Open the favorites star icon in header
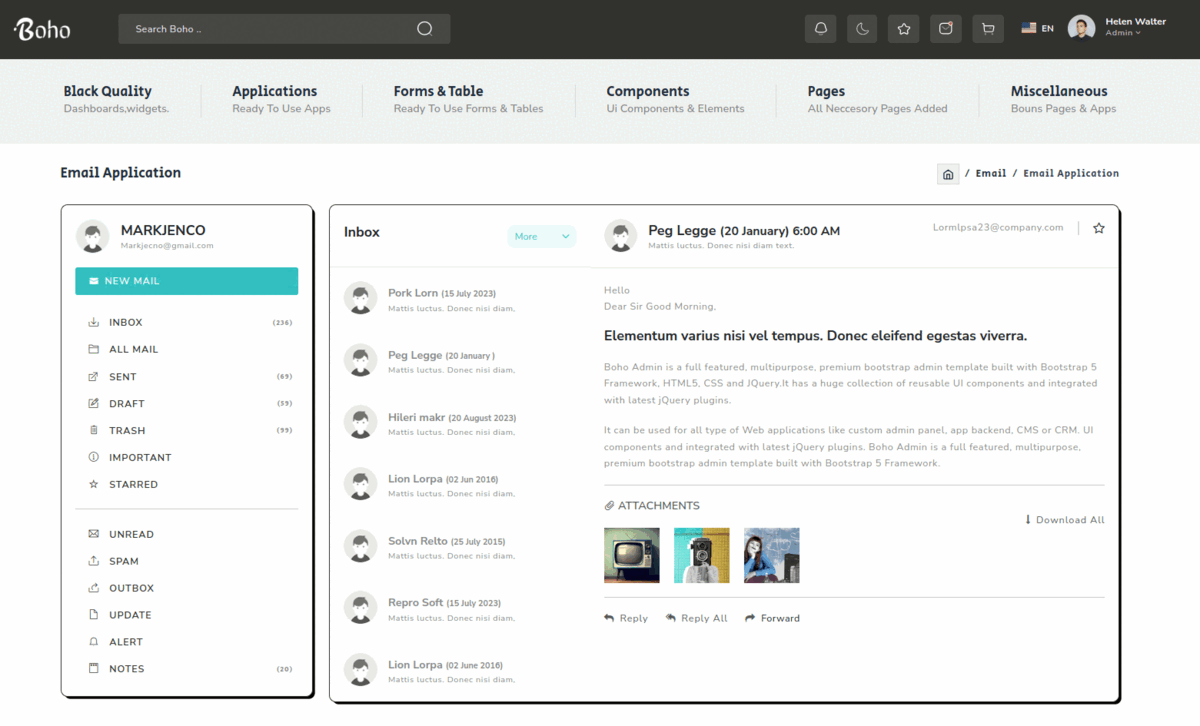Viewport: 1200px width, 726px height. pos(904,29)
